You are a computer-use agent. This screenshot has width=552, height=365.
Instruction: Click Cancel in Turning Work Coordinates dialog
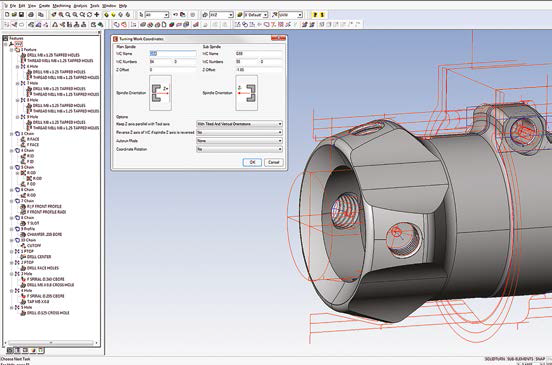(x=274, y=162)
